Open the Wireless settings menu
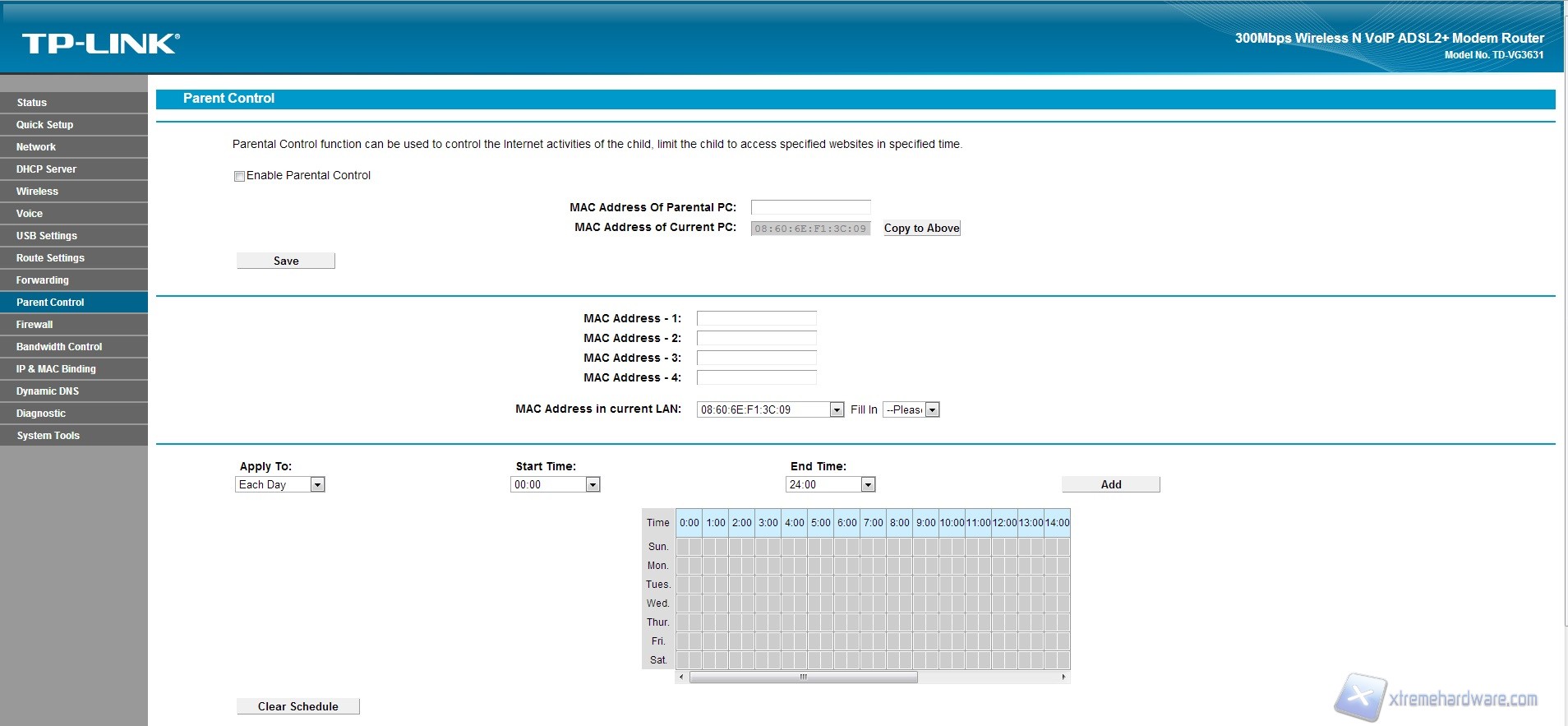1568x726 pixels. click(x=37, y=192)
